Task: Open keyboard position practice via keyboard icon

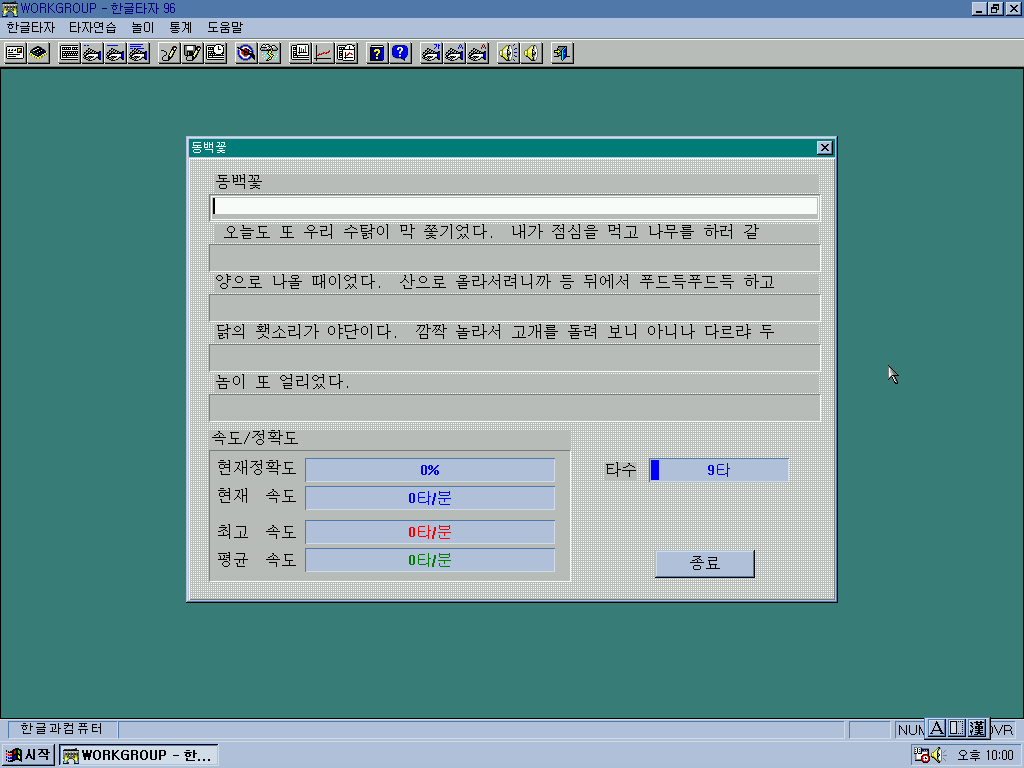Action: click(x=69, y=53)
